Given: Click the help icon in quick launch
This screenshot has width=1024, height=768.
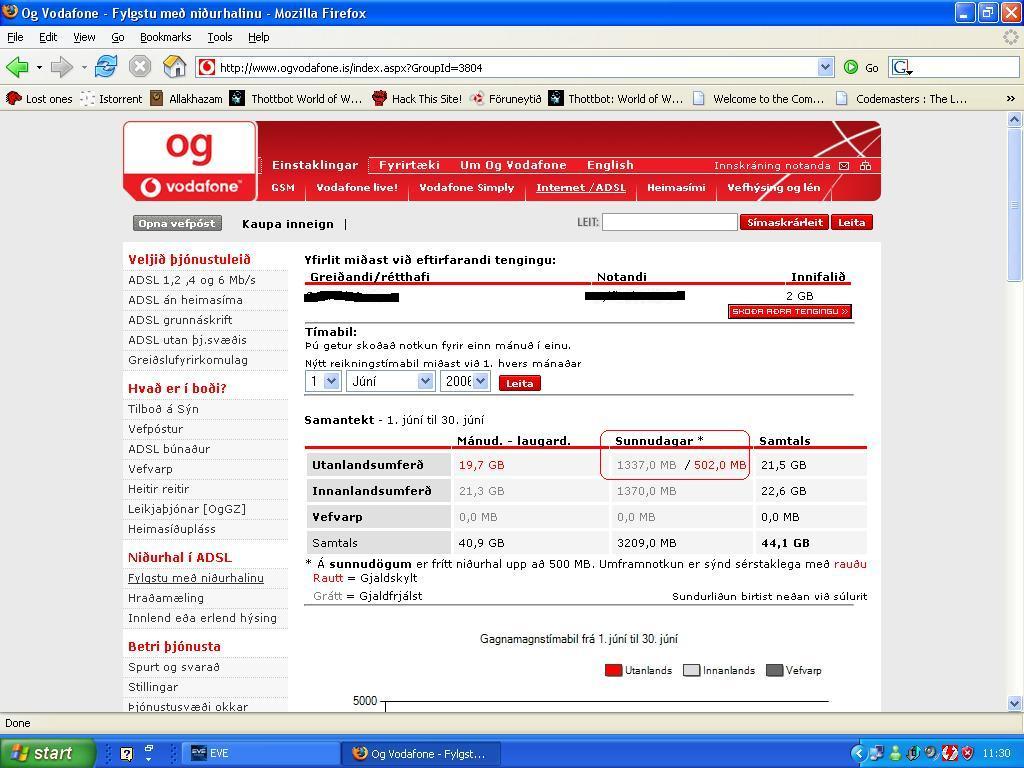Looking at the screenshot, I should point(127,754).
